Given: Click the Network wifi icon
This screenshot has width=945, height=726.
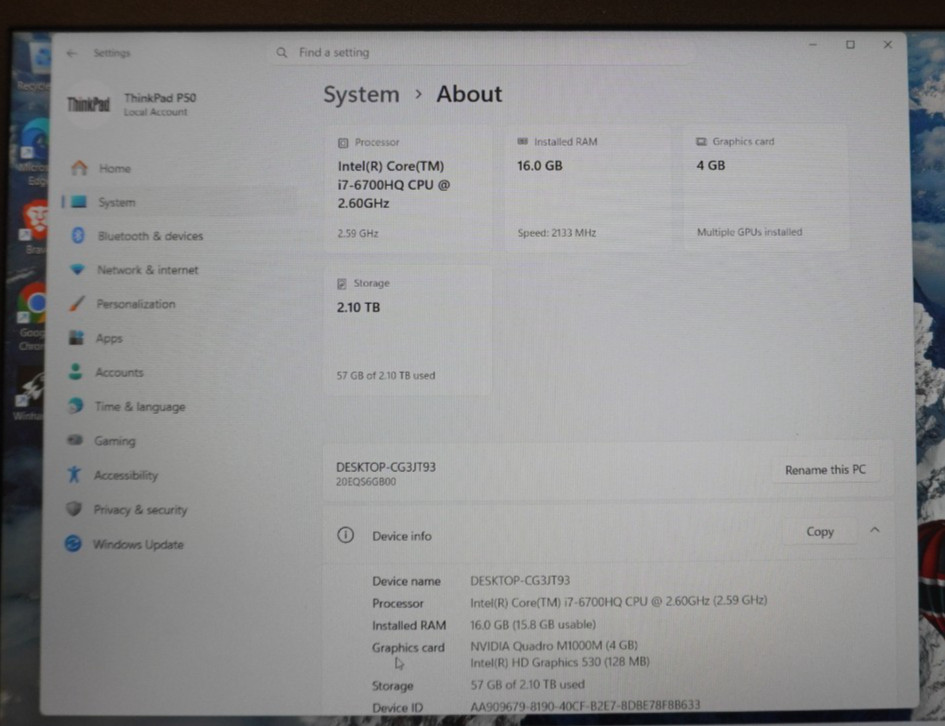Looking at the screenshot, I should [x=77, y=269].
